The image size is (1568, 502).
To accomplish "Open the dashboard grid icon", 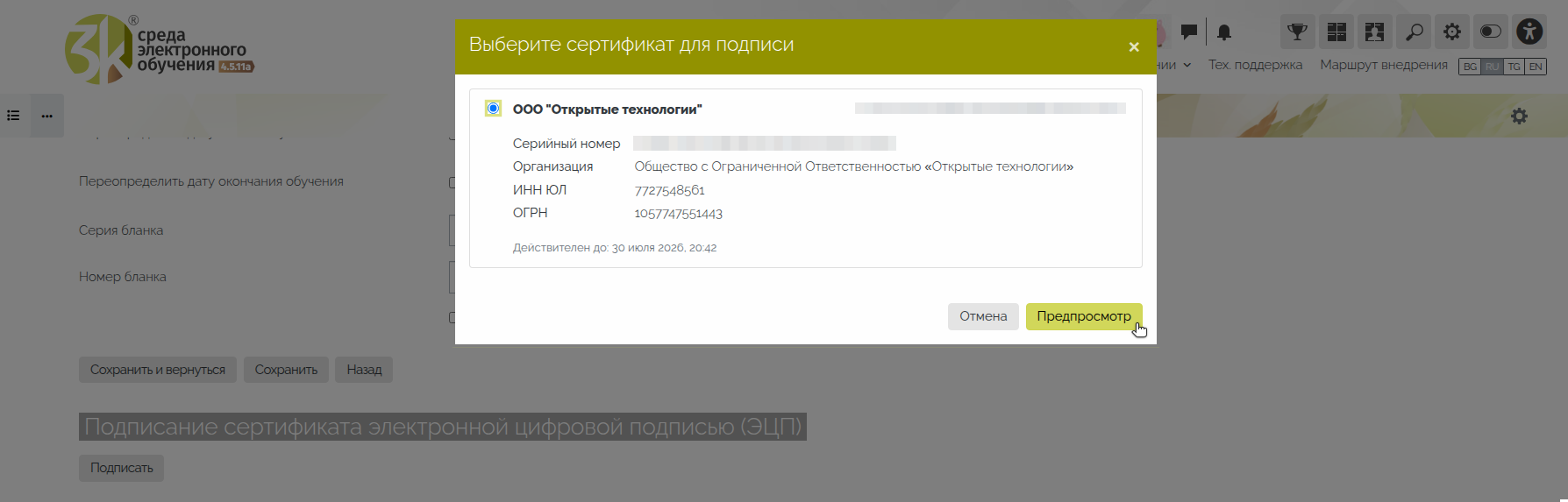I will click(x=1336, y=32).
